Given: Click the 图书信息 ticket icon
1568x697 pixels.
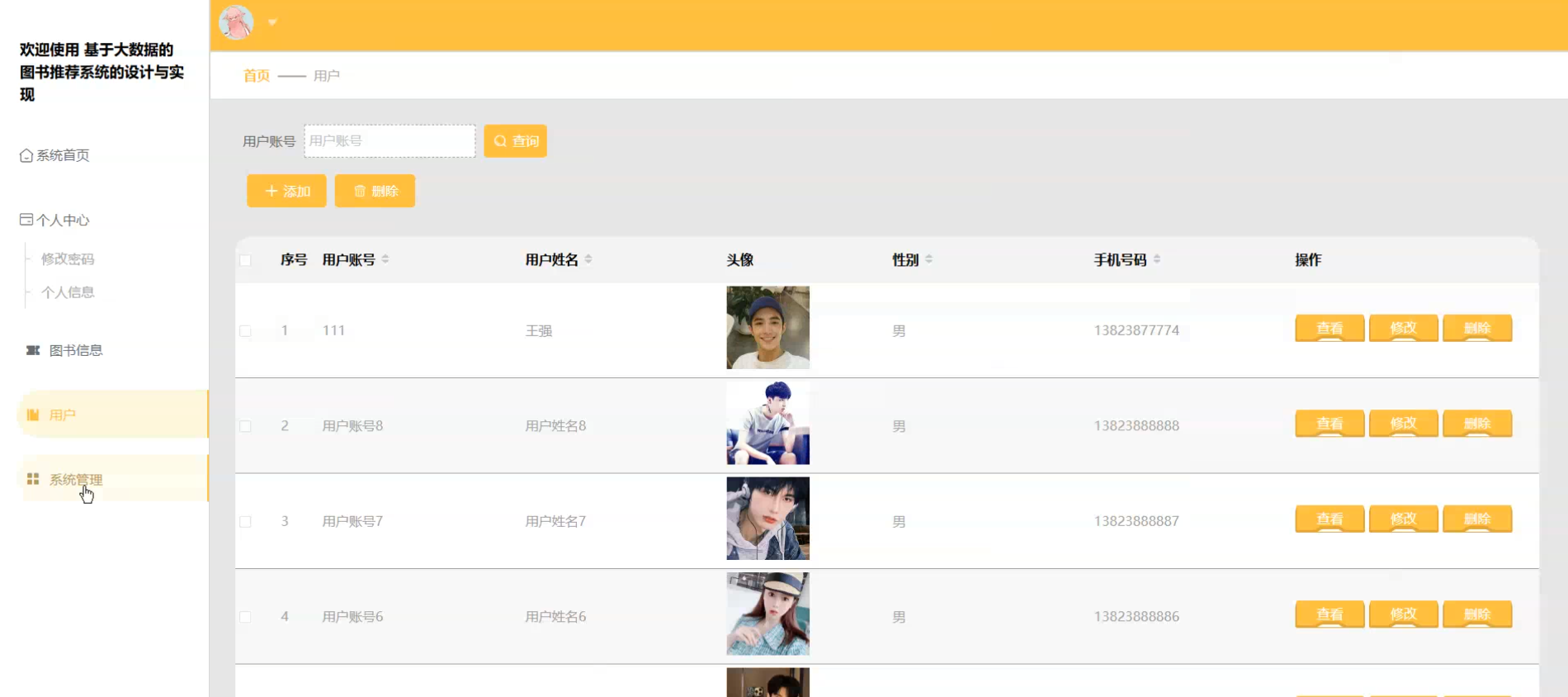Looking at the screenshot, I should (33, 350).
